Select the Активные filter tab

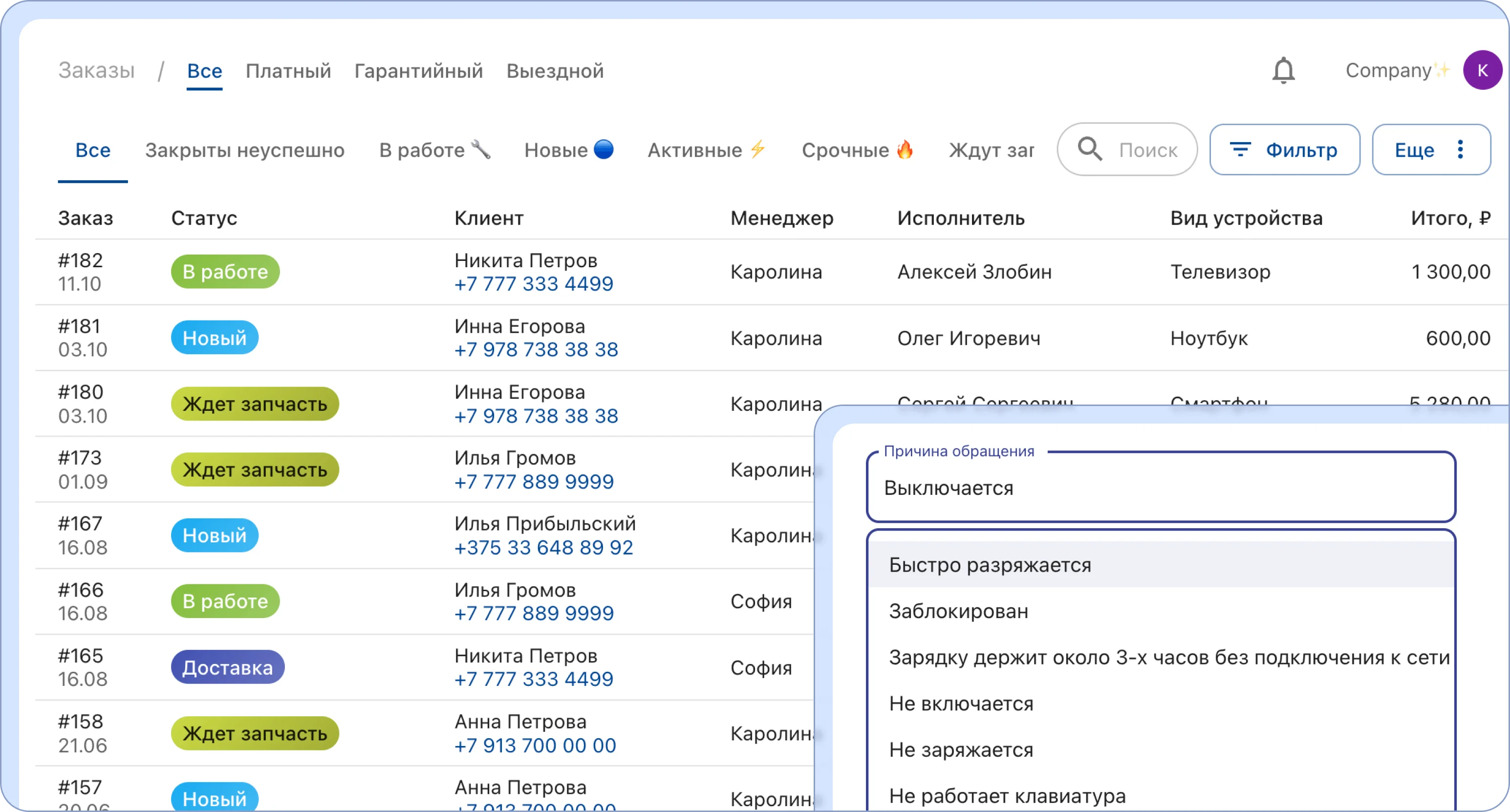[707, 150]
